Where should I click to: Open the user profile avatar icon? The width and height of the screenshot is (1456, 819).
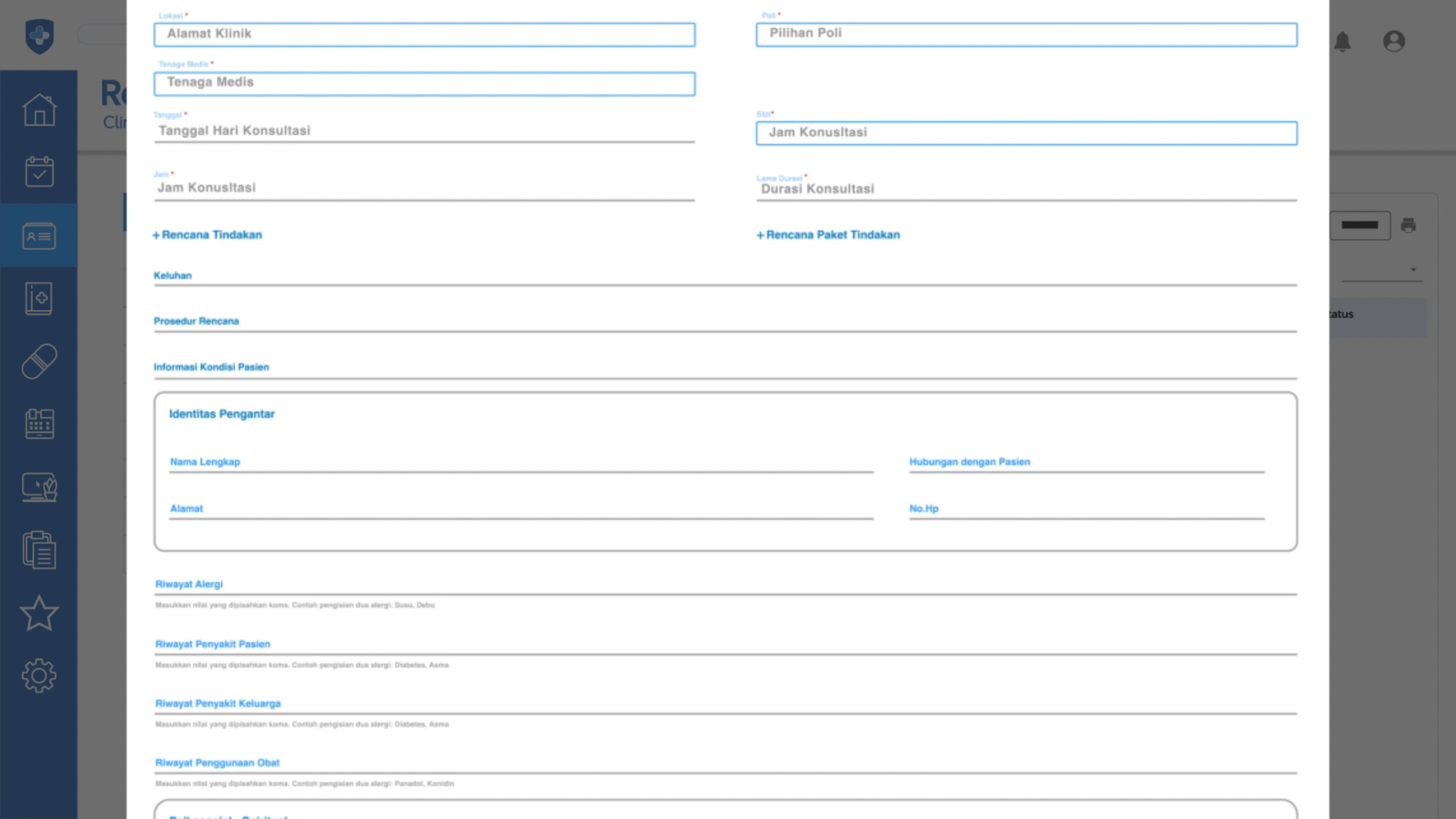tap(1394, 41)
